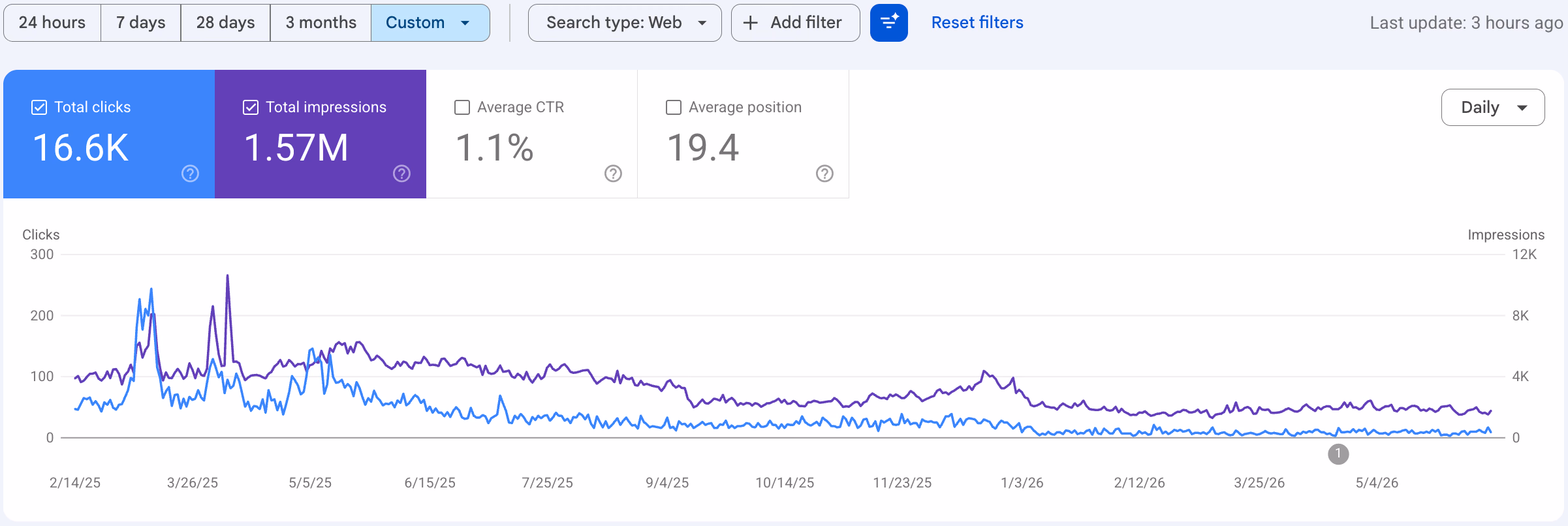Enable the Average CTR checkbox
Image resolution: width=1568 pixels, height=526 pixels.
462,107
